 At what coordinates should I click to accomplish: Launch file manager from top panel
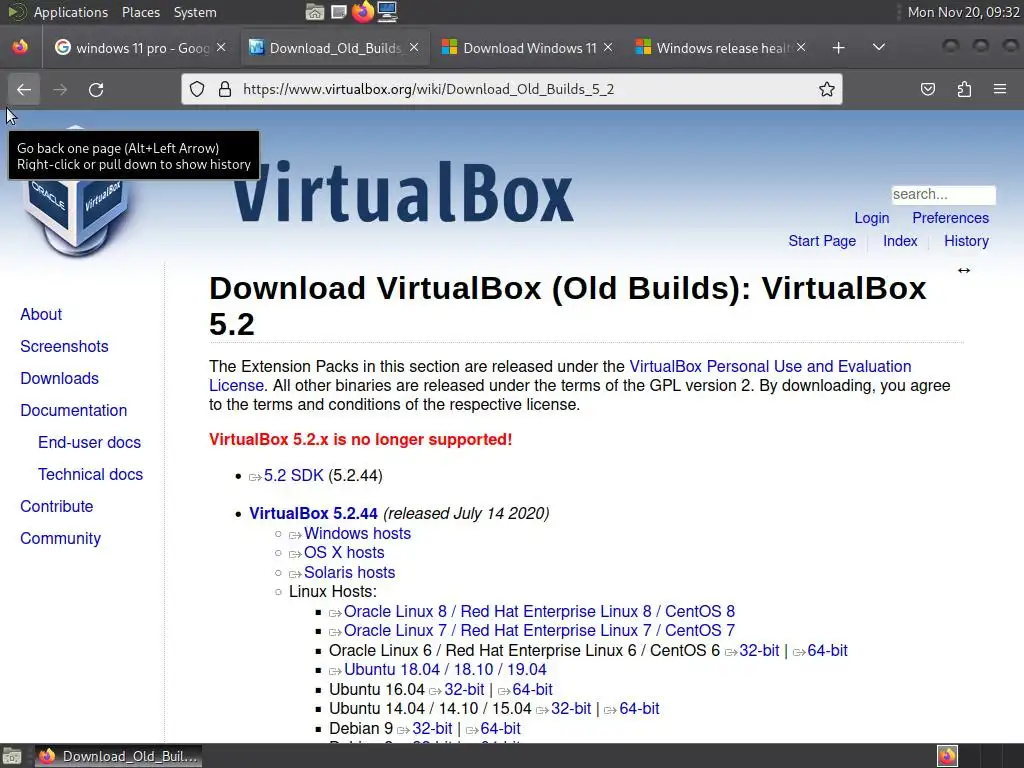(x=315, y=12)
